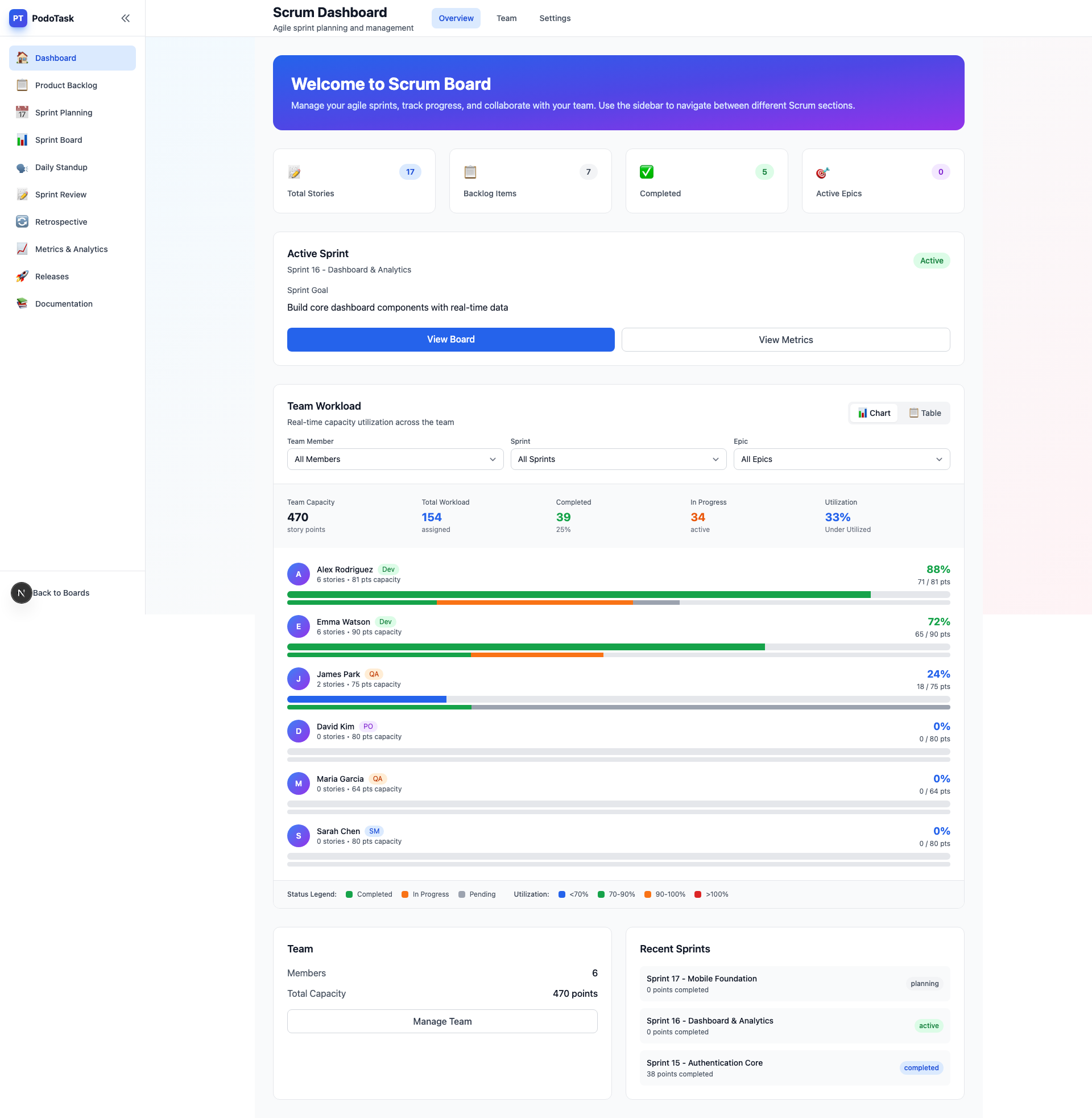The width and height of the screenshot is (1092, 1118).
Task: Open the Team Member All Members dropdown
Action: 395,459
